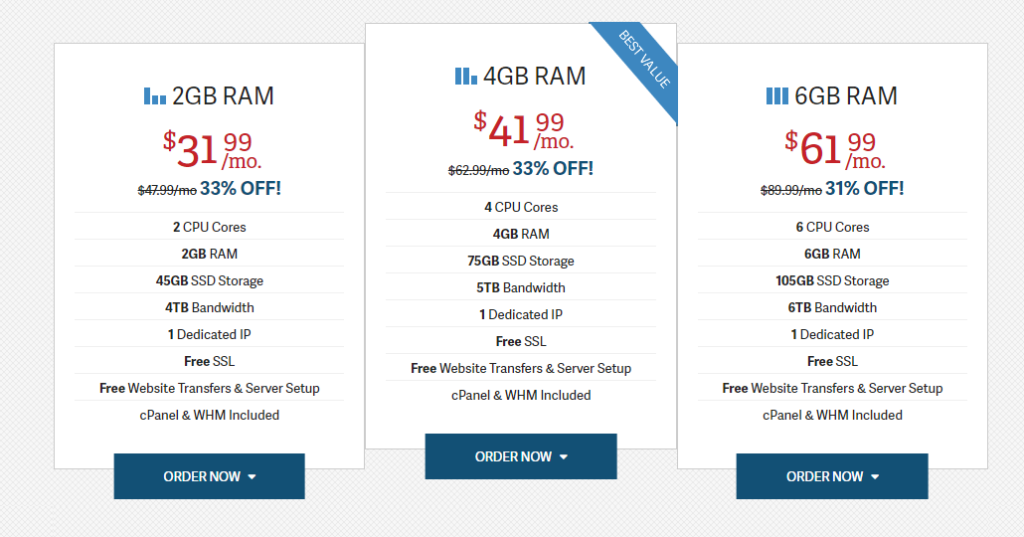Open the ORDER NOW dropdown for 6GB plan

click(832, 476)
